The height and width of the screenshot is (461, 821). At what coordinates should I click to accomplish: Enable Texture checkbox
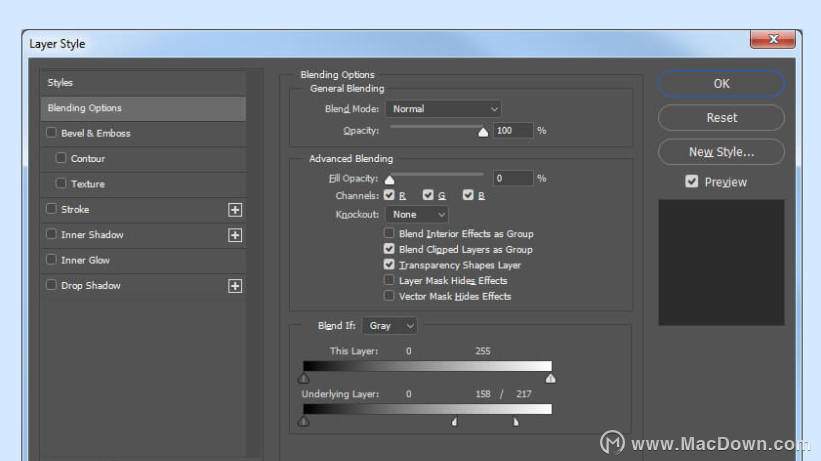pos(61,183)
